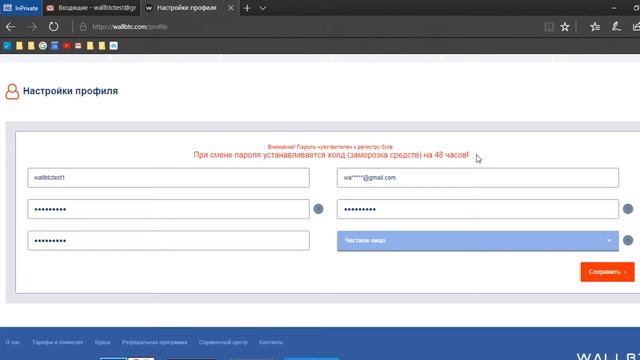This screenshot has height=360, width=640.
Task: Click the bottom-left password confirmation field
Action: [169, 240]
